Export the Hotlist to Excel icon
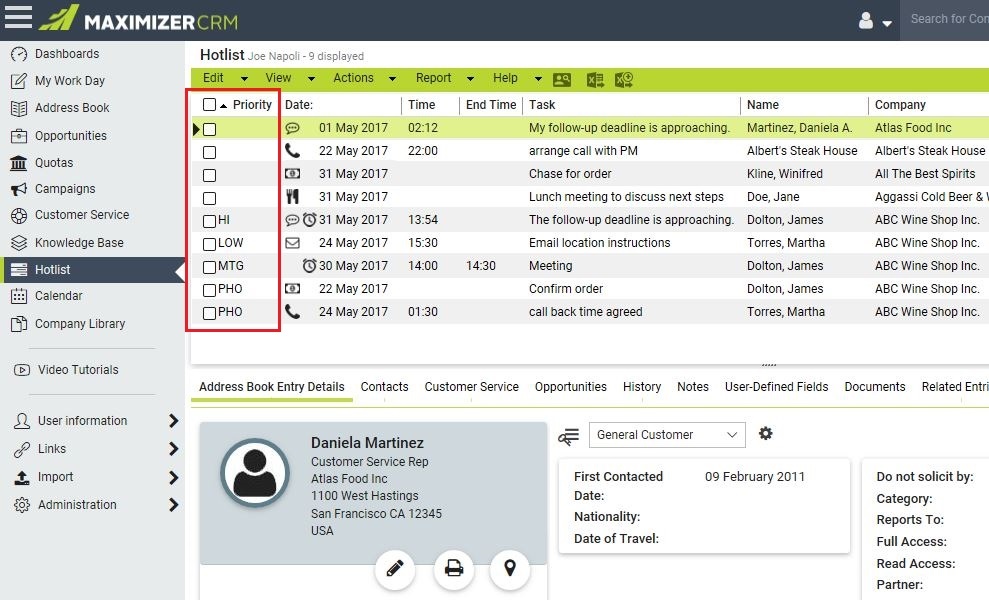The height and width of the screenshot is (600, 989). (595, 79)
